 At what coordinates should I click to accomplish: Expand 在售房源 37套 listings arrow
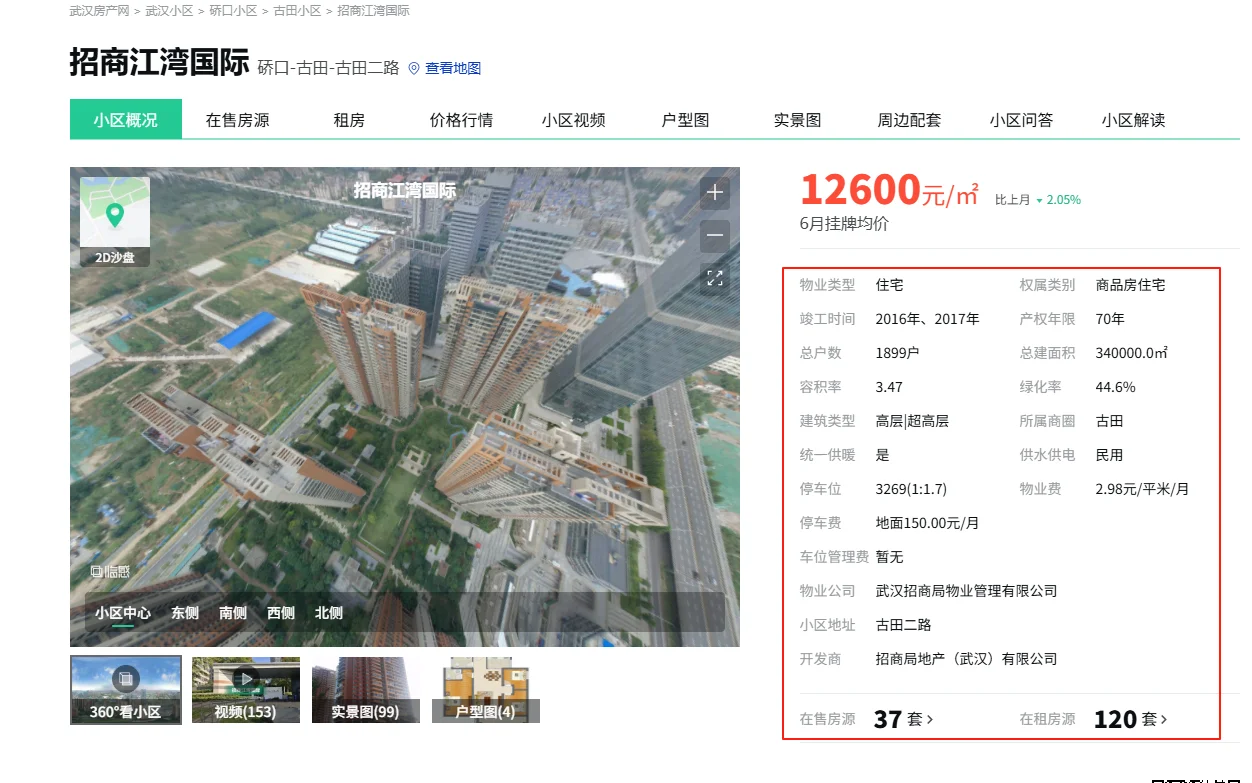pyautogui.click(x=929, y=719)
